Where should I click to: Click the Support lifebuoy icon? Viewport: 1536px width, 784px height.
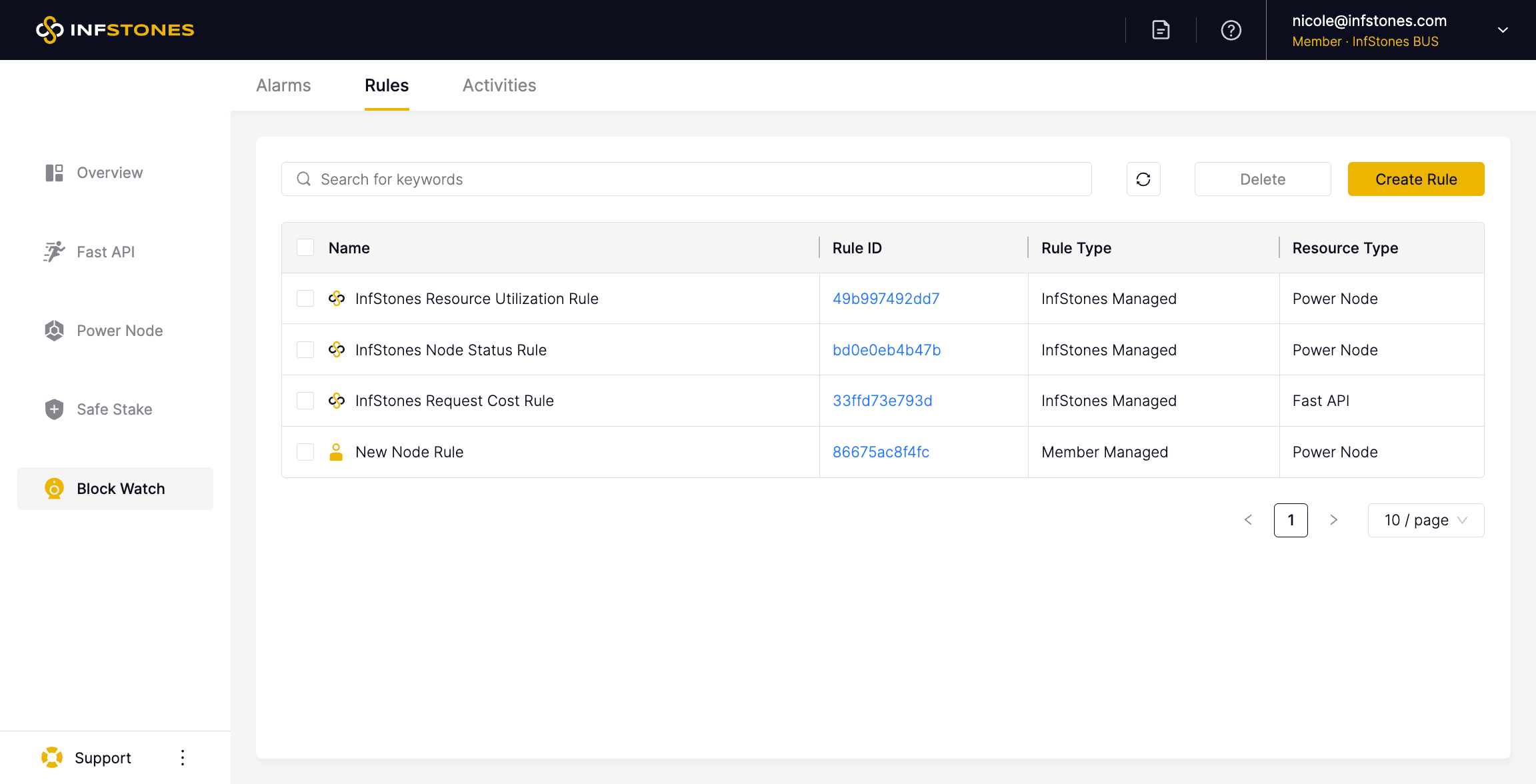click(52, 758)
